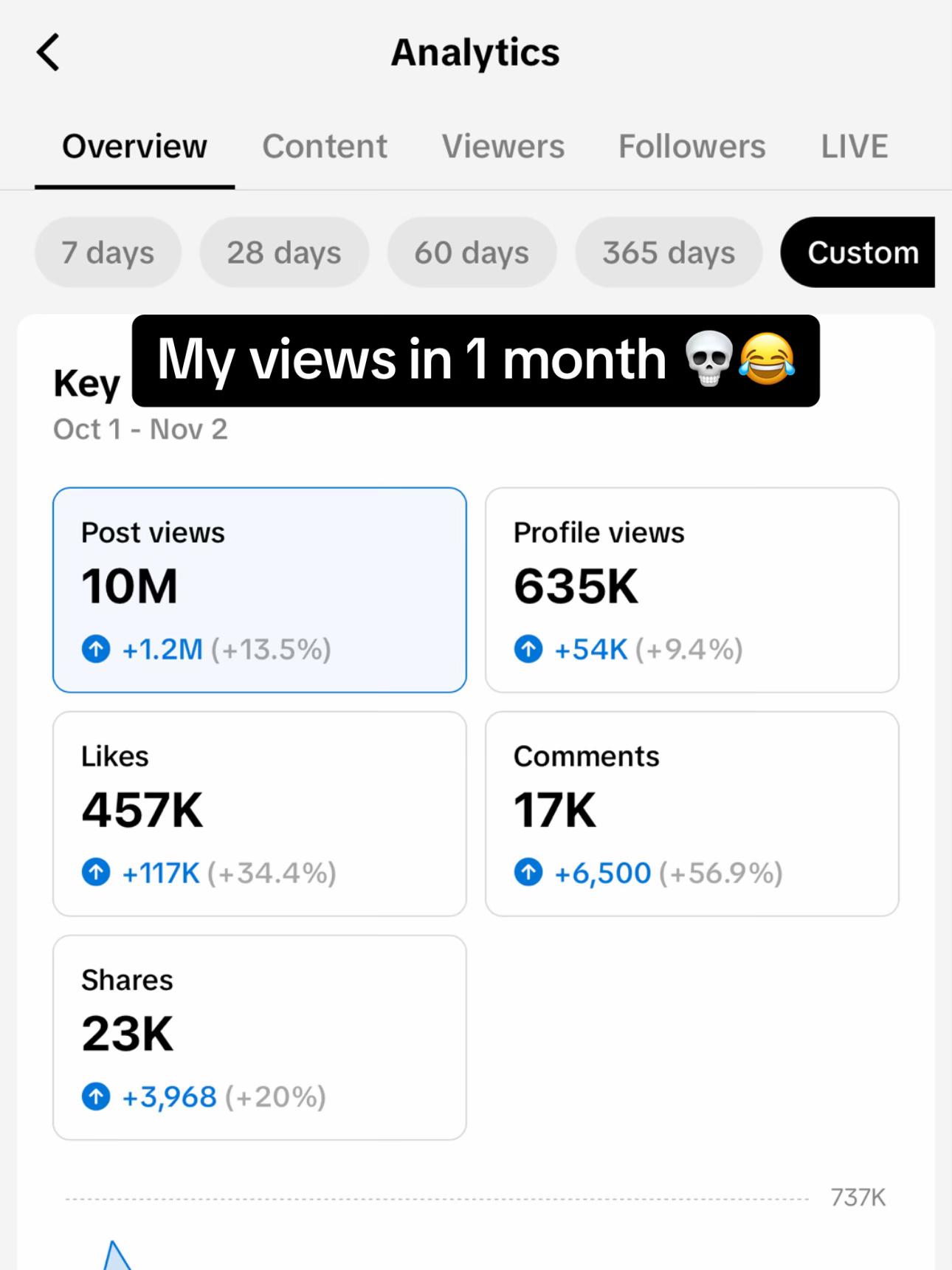Click the Comments increase arrow icon
This screenshot has width=952, height=1270.
tap(528, 873)
